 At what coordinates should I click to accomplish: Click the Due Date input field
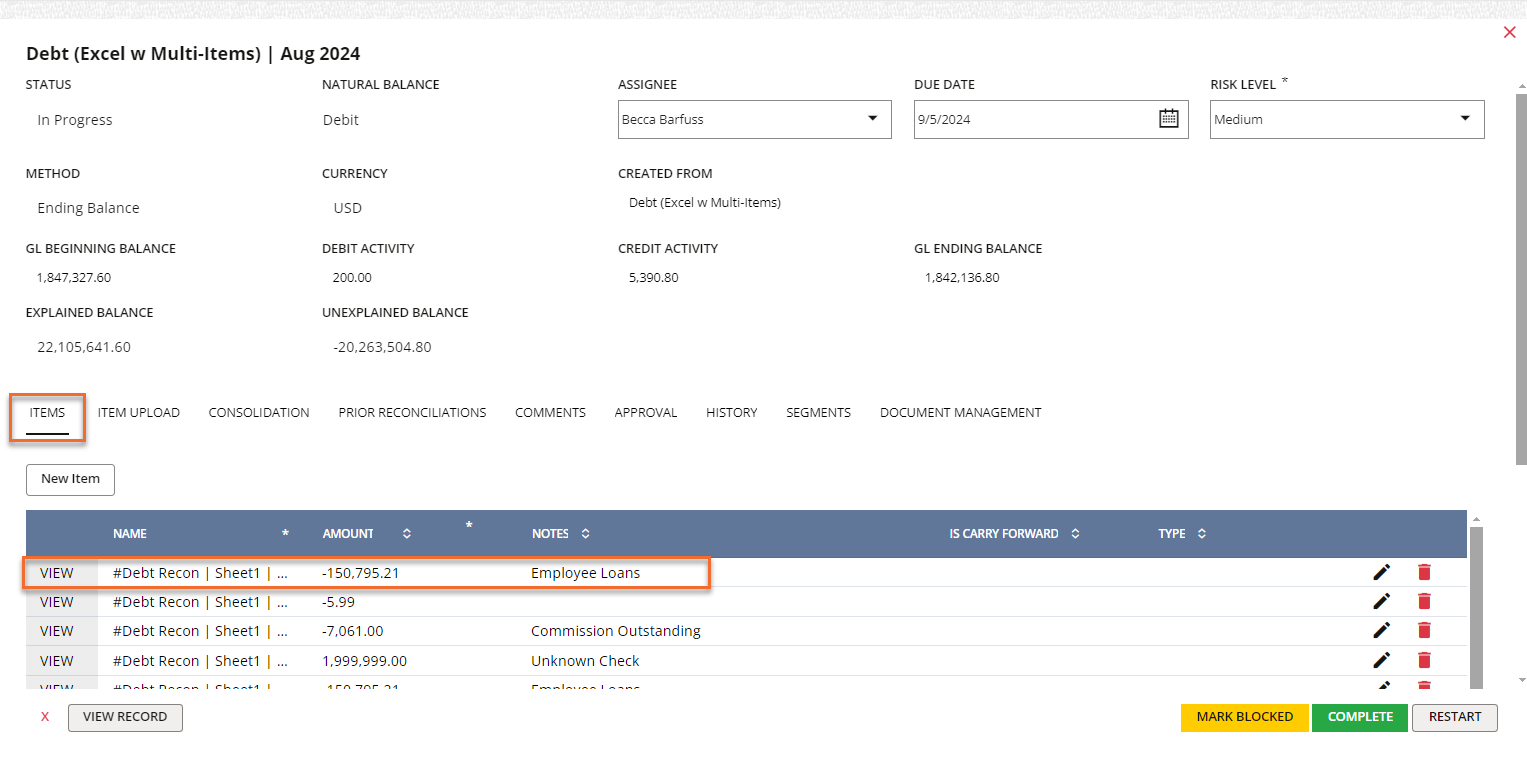1030,119
